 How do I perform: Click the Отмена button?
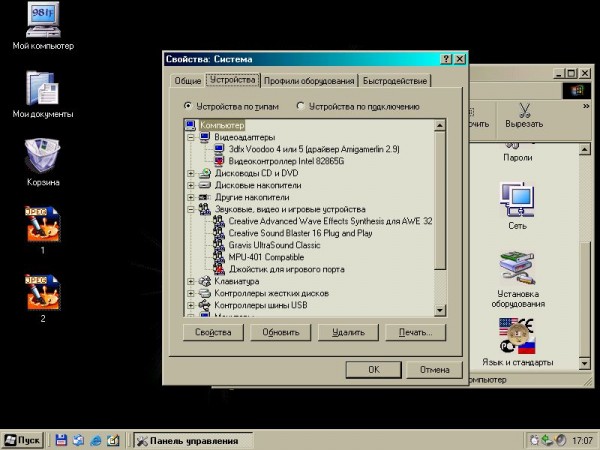coord(434,370)
